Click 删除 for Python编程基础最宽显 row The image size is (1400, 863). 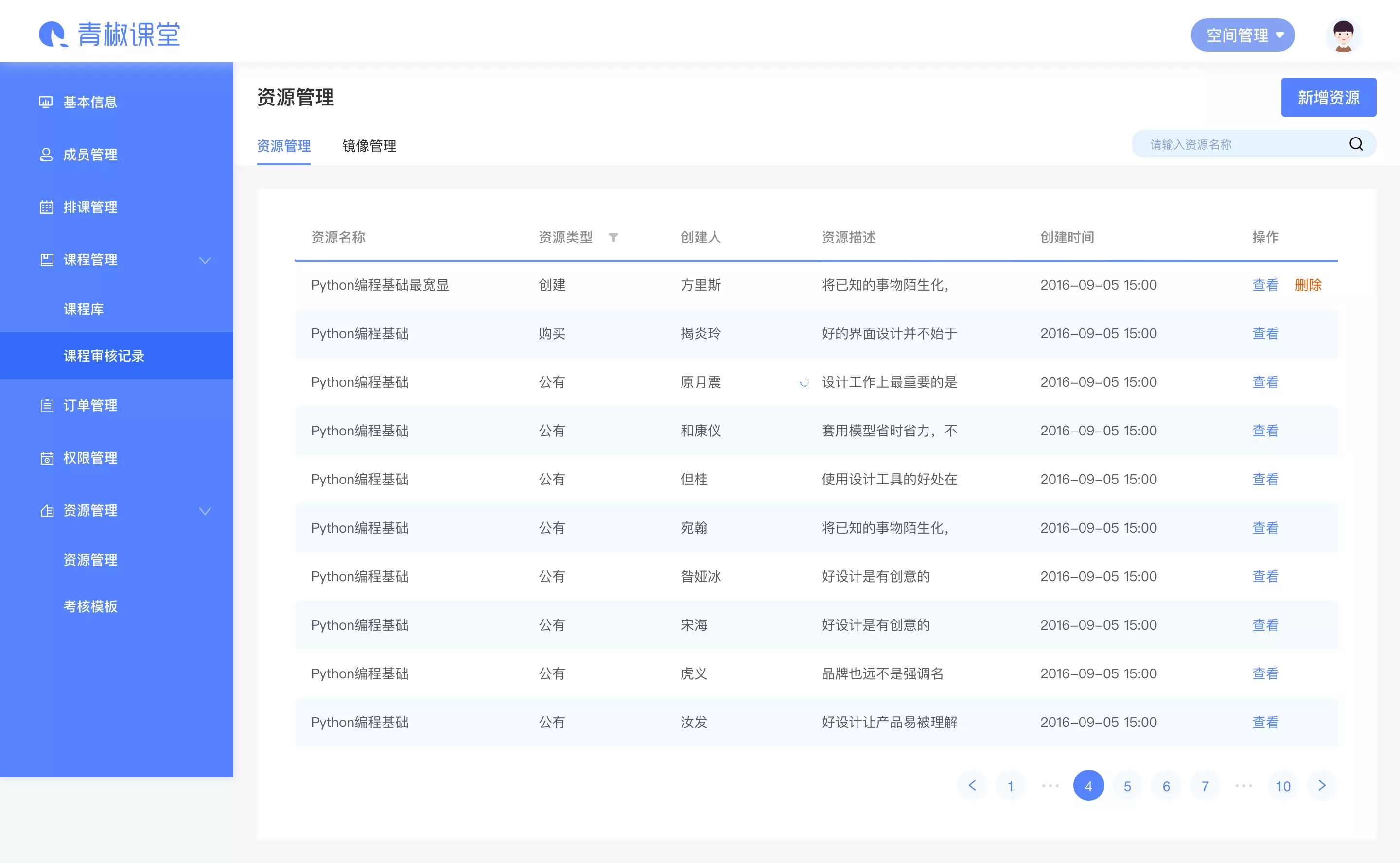coord(1308,285)
